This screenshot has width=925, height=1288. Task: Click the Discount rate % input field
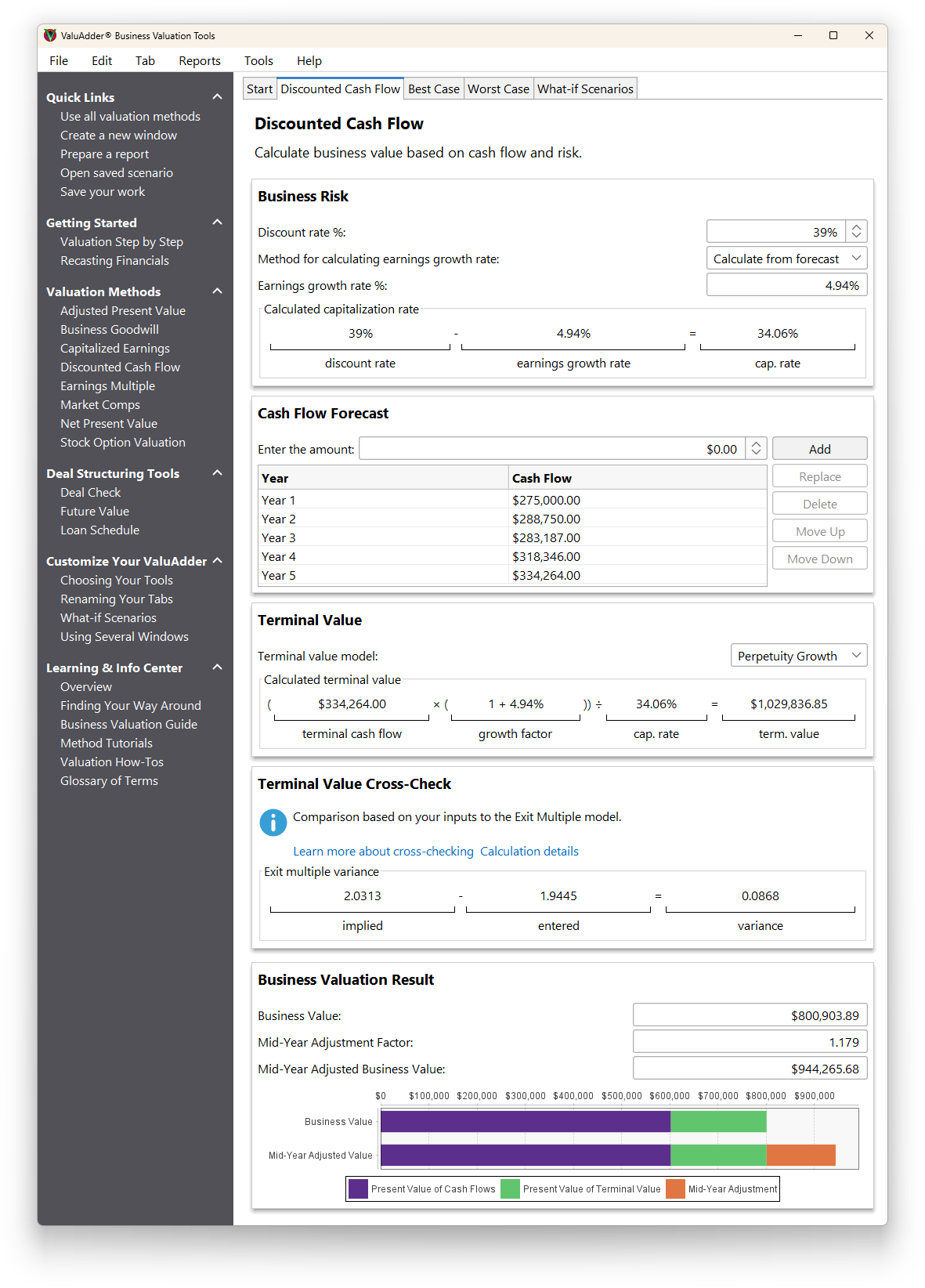776,231
